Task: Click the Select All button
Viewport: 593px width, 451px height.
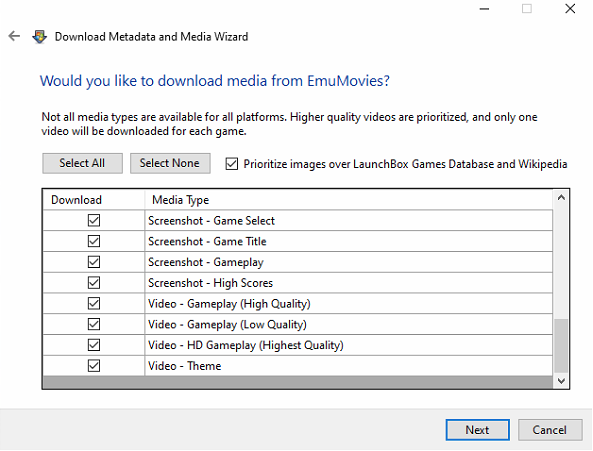Action: [82, 163]
